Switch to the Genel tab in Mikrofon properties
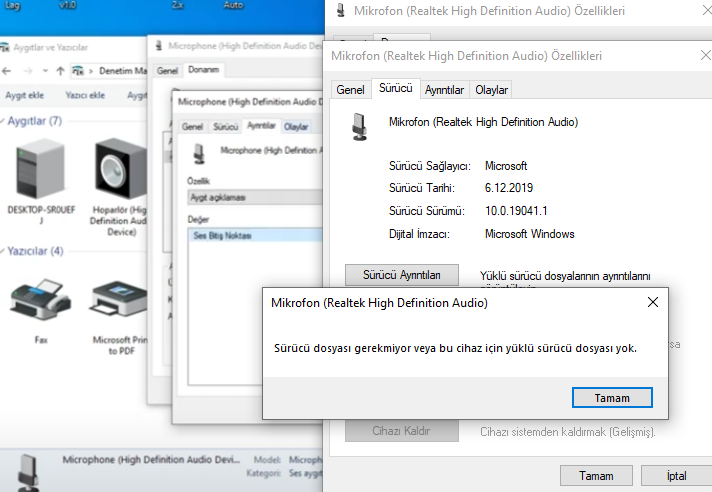This screenshot has width=712, height=492. tap(350, 90)
